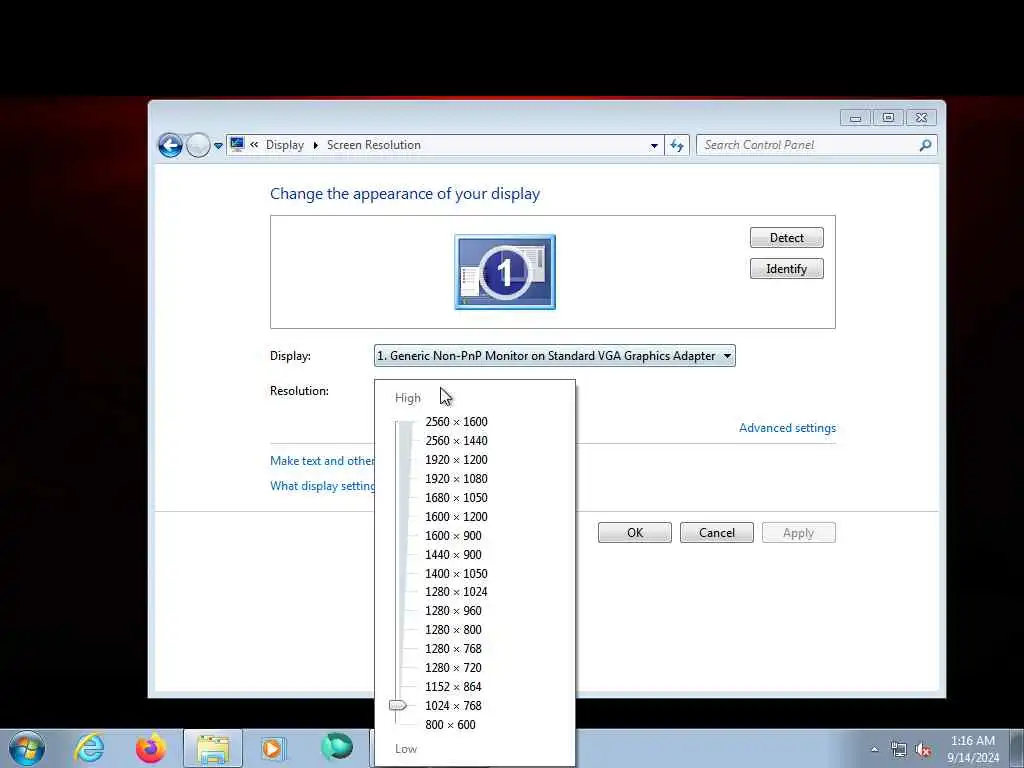Click the Cancel button

point(716,533)
